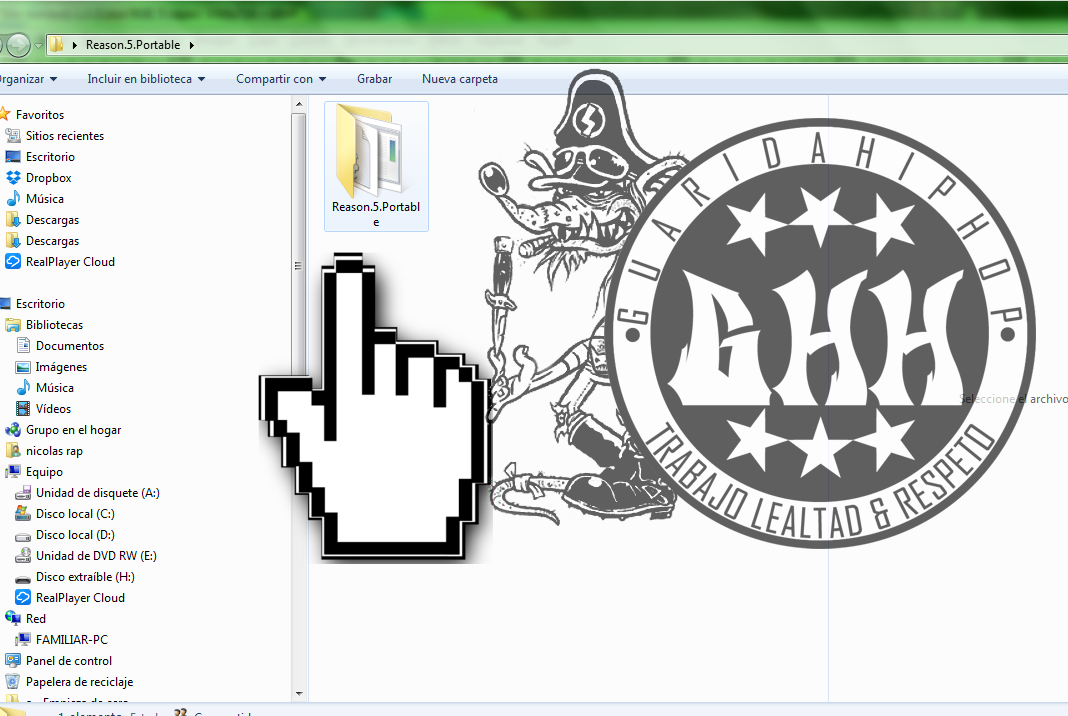Click the RealPlayer Cloud icon under Favoritos

(12, 262)
